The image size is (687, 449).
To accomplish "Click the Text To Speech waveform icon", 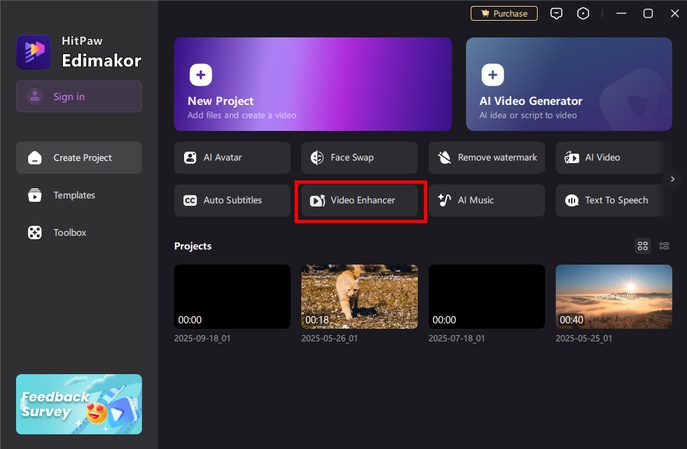I will point(572,201).
